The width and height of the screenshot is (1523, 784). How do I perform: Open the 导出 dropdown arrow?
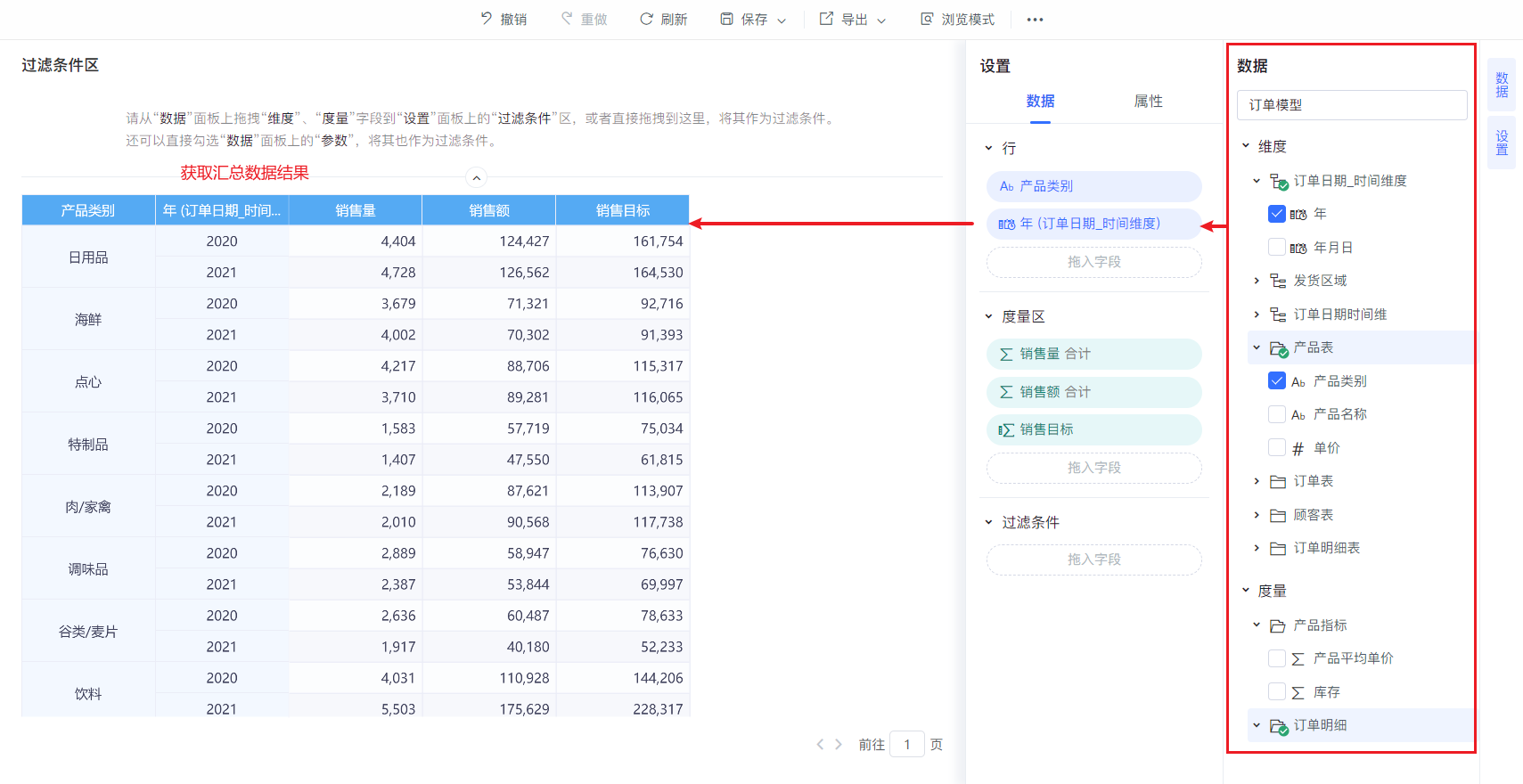(x=881, y=20)
